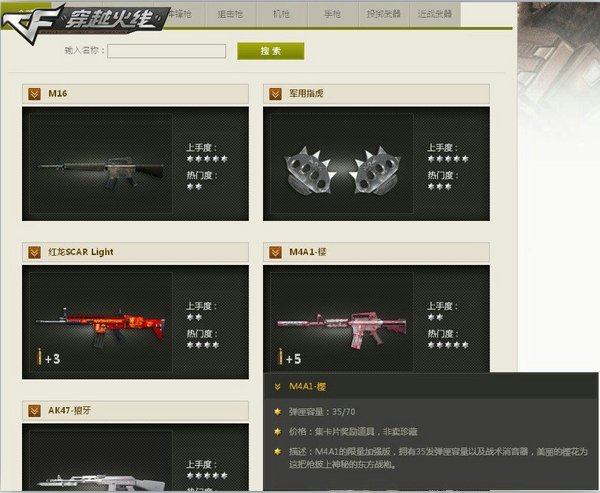600x493 pixels.
Task: Click the yellow chevron in M4A1-樱 tooltip
Action: click(x=277, y=387)
